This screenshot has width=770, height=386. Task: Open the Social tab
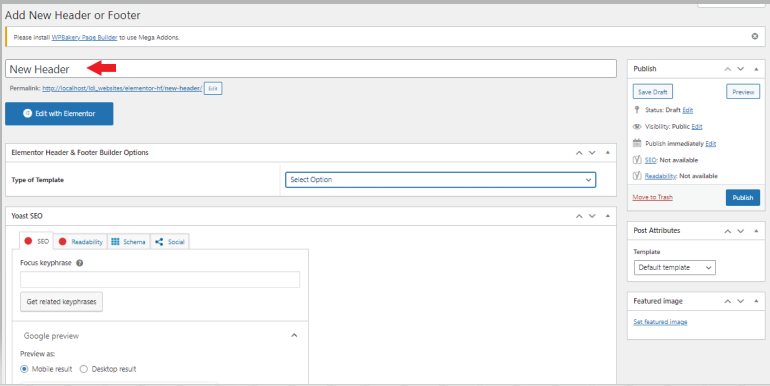tap(169, 242)
